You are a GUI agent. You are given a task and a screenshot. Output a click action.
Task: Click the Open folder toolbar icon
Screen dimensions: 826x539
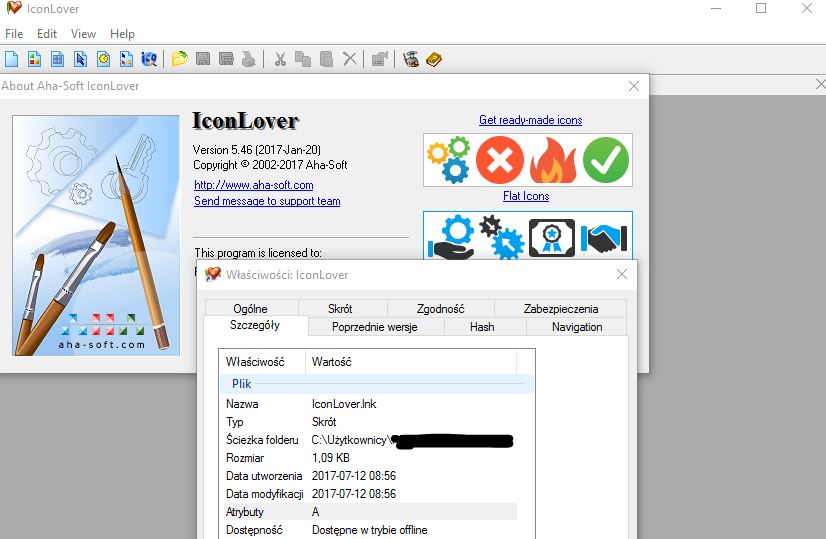(x=180, y=59)
